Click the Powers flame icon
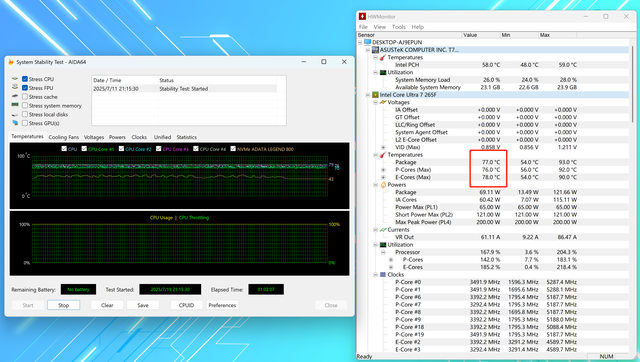The height and width of the screenshot is (362, 640). 383,185
